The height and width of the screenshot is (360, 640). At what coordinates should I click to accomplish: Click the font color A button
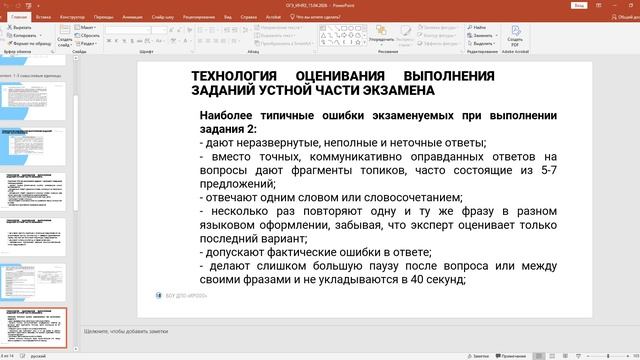[x=185, y=41]
